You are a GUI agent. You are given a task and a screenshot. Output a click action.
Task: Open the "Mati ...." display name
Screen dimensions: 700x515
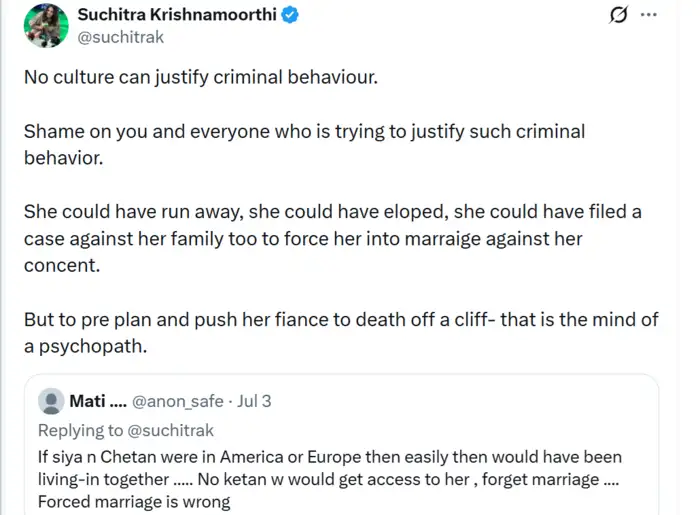tap(98, 401)
